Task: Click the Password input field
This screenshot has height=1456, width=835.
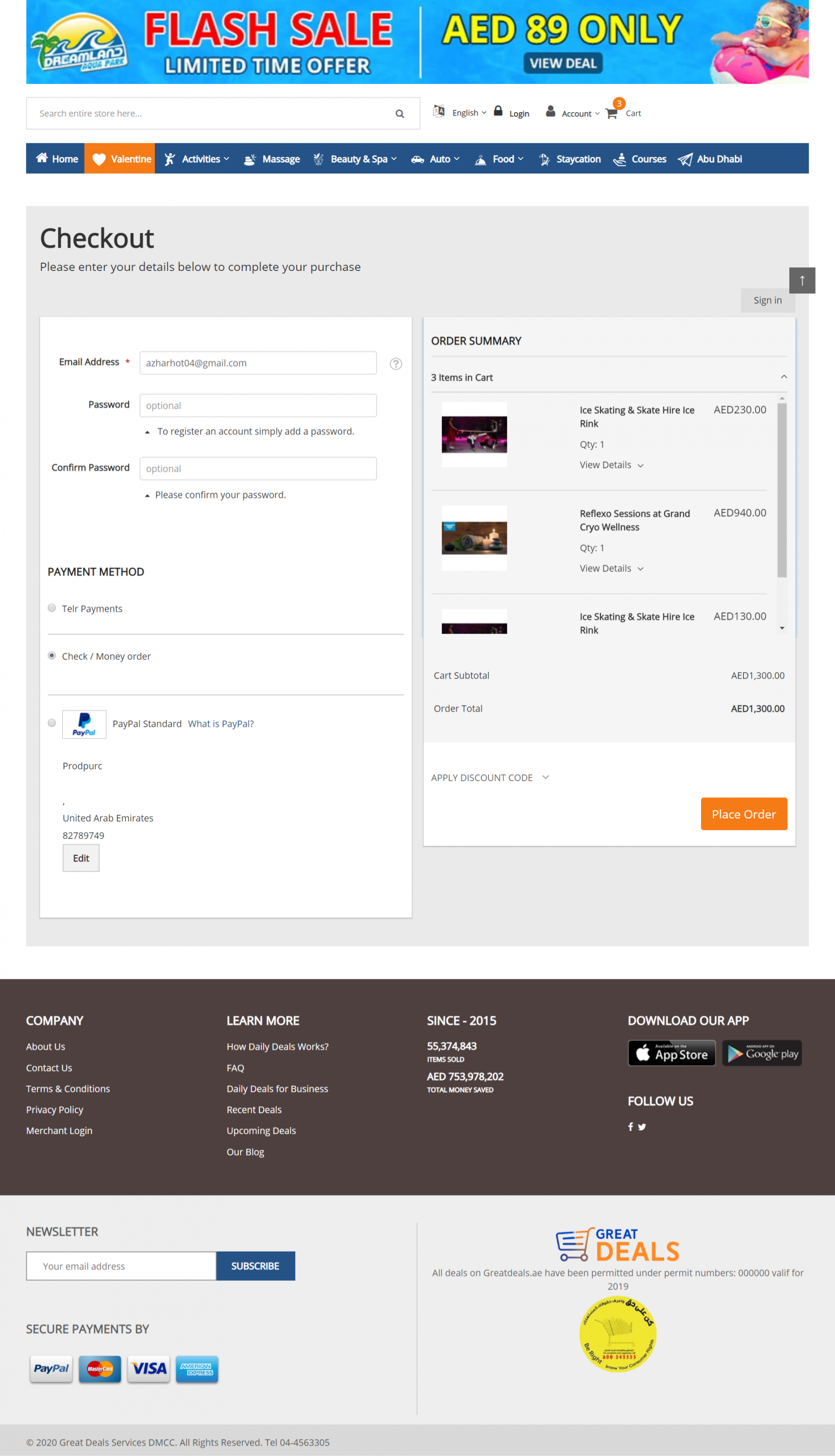Action: [x=258, y=405]
